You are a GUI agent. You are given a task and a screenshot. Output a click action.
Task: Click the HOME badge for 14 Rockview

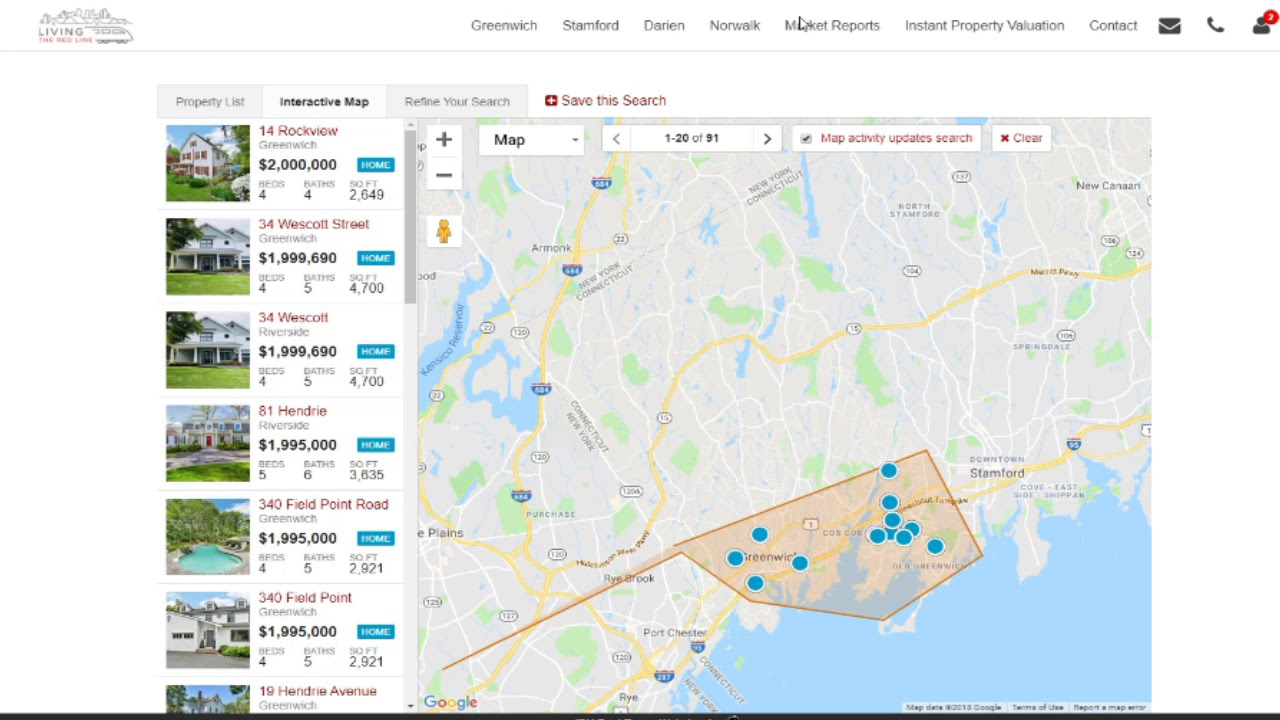click(x=376, y=165)
